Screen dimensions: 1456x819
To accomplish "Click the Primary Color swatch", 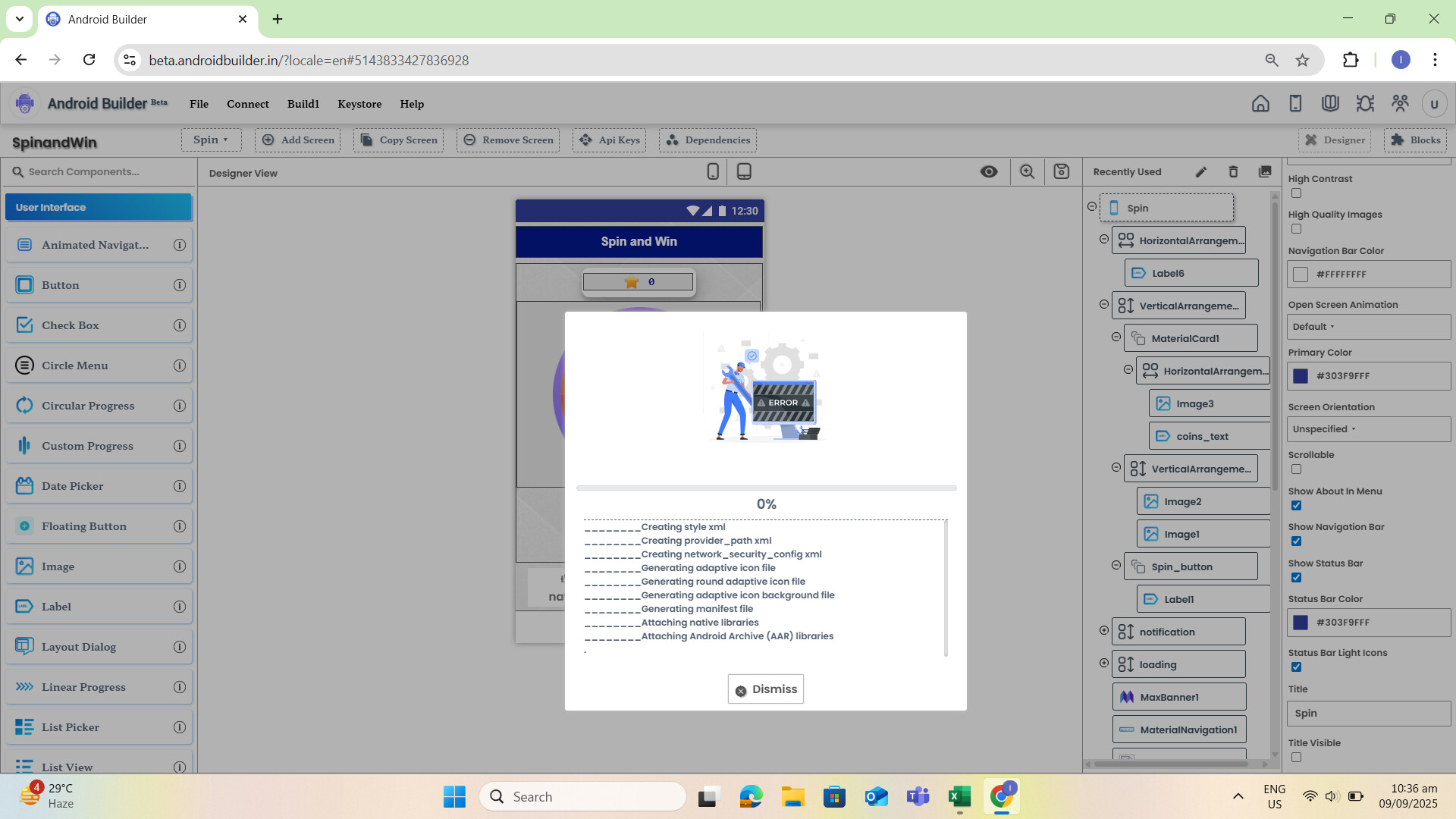I will [x=1301, y=376].
